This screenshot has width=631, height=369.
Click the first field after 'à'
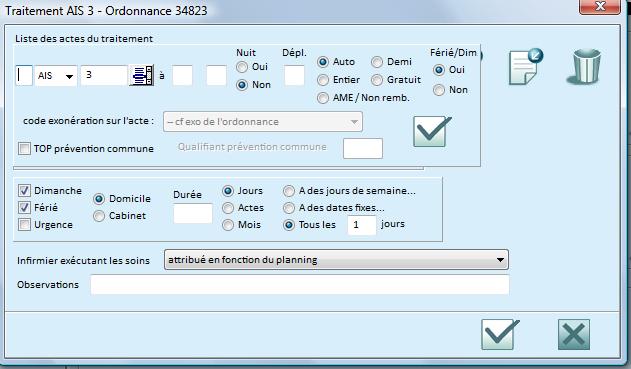(x=182, y=75)
